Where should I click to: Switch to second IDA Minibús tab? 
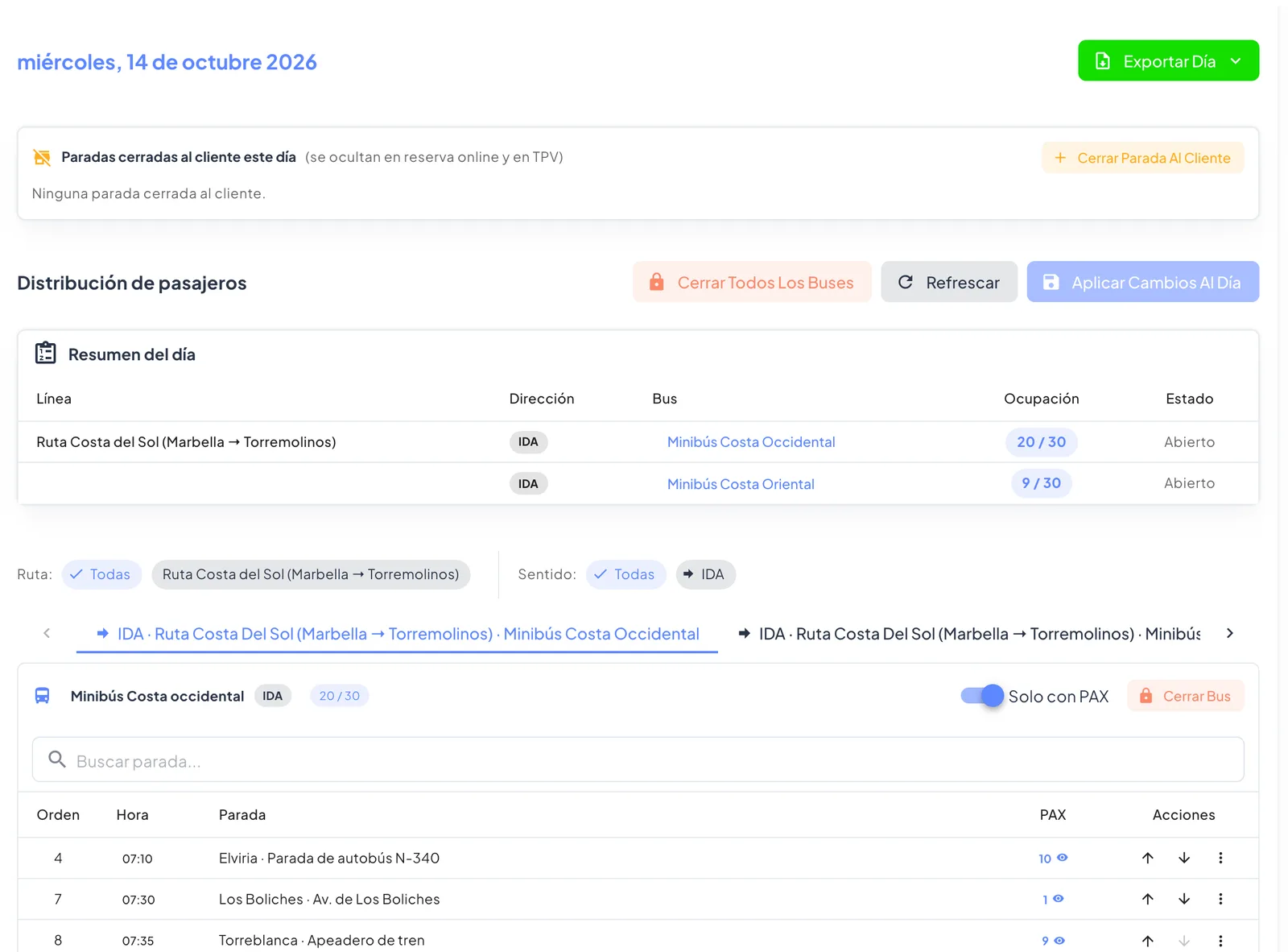(969, 634)
